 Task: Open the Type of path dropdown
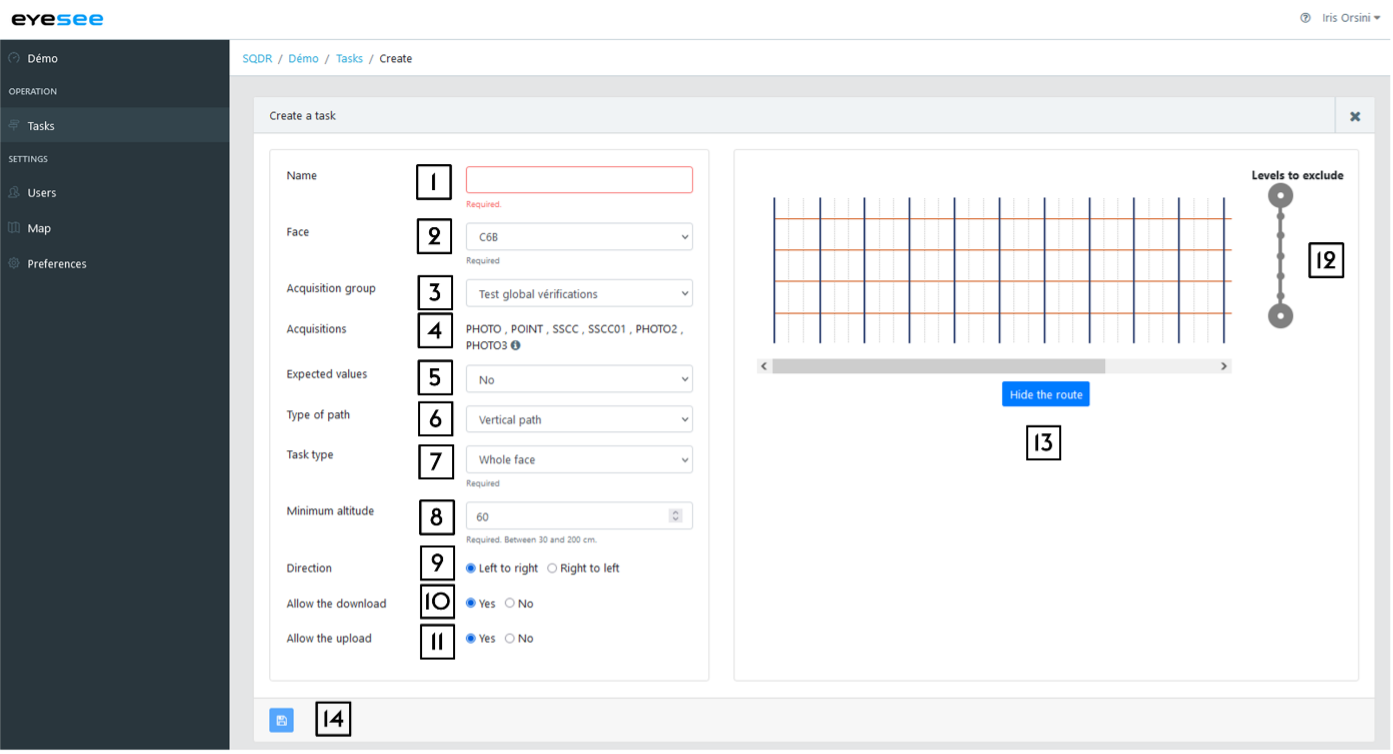579,420
